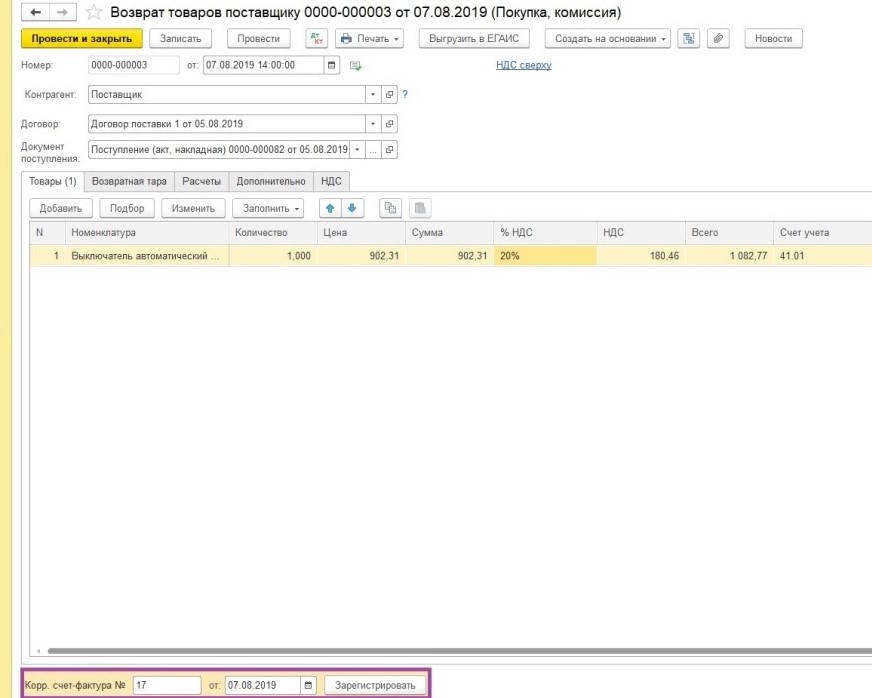Move row down with the down arrow
This screenshot has height=698, width=872.
click(353, 208)
